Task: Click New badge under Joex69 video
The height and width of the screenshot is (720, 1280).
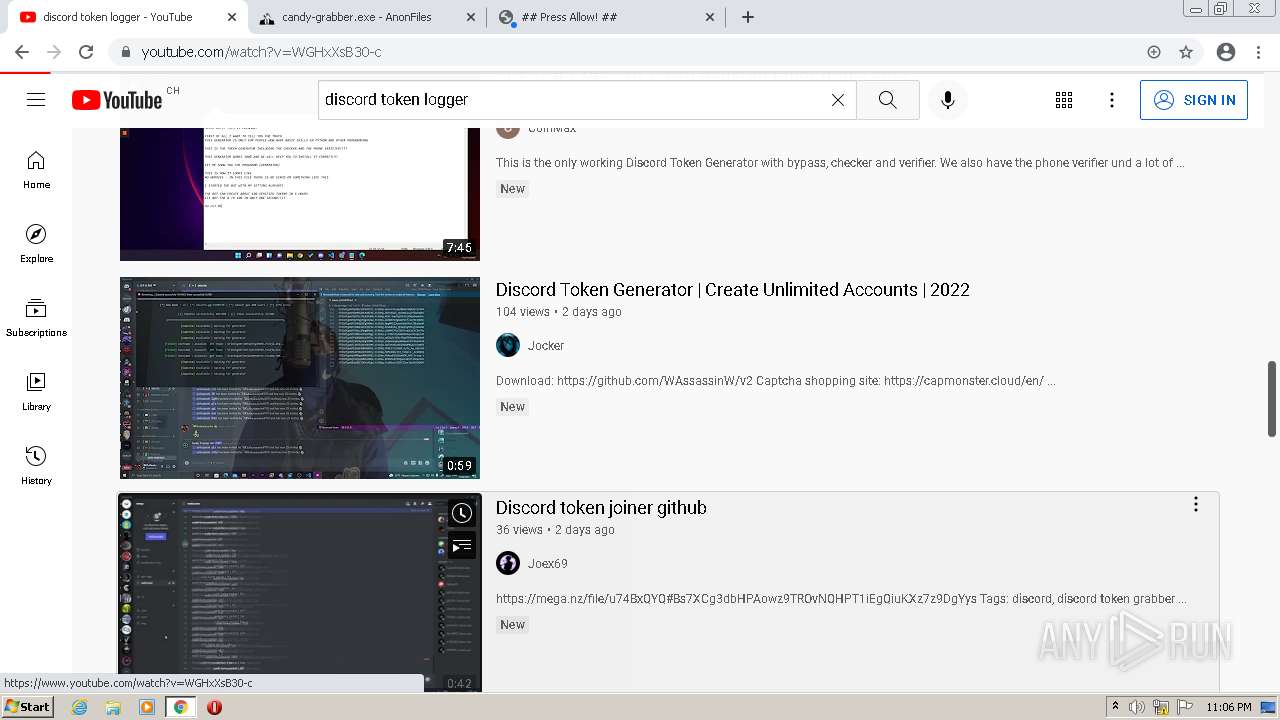Action: (512, 625)
